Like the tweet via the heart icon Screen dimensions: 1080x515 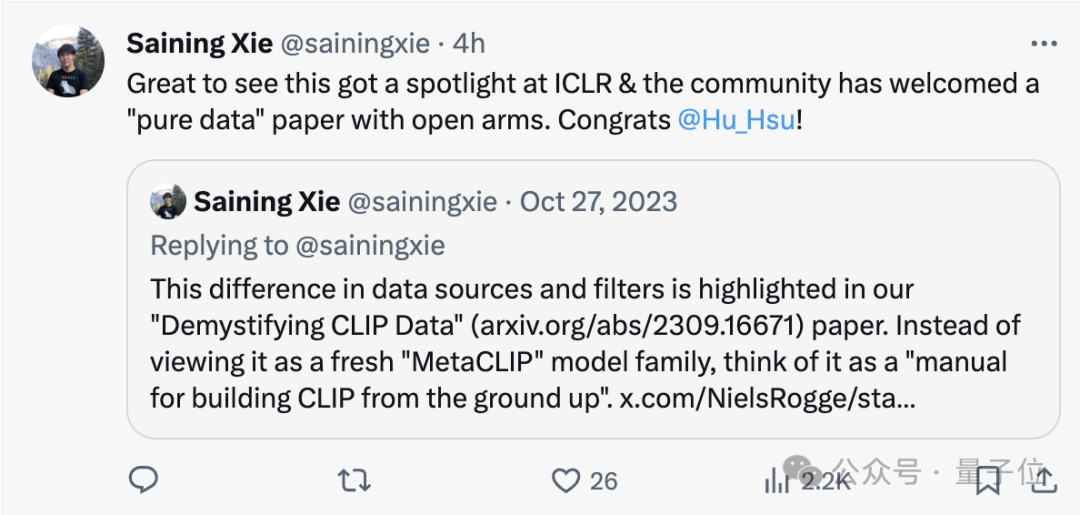(566, 481)
